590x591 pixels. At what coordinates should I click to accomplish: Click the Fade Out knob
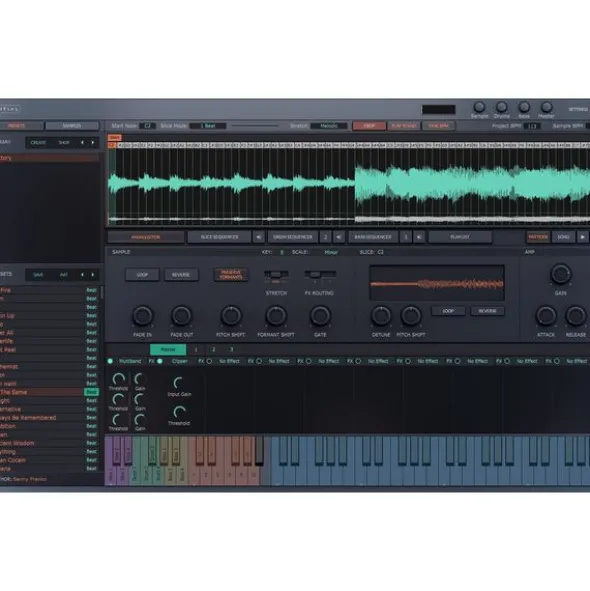[x=181, y=316]
